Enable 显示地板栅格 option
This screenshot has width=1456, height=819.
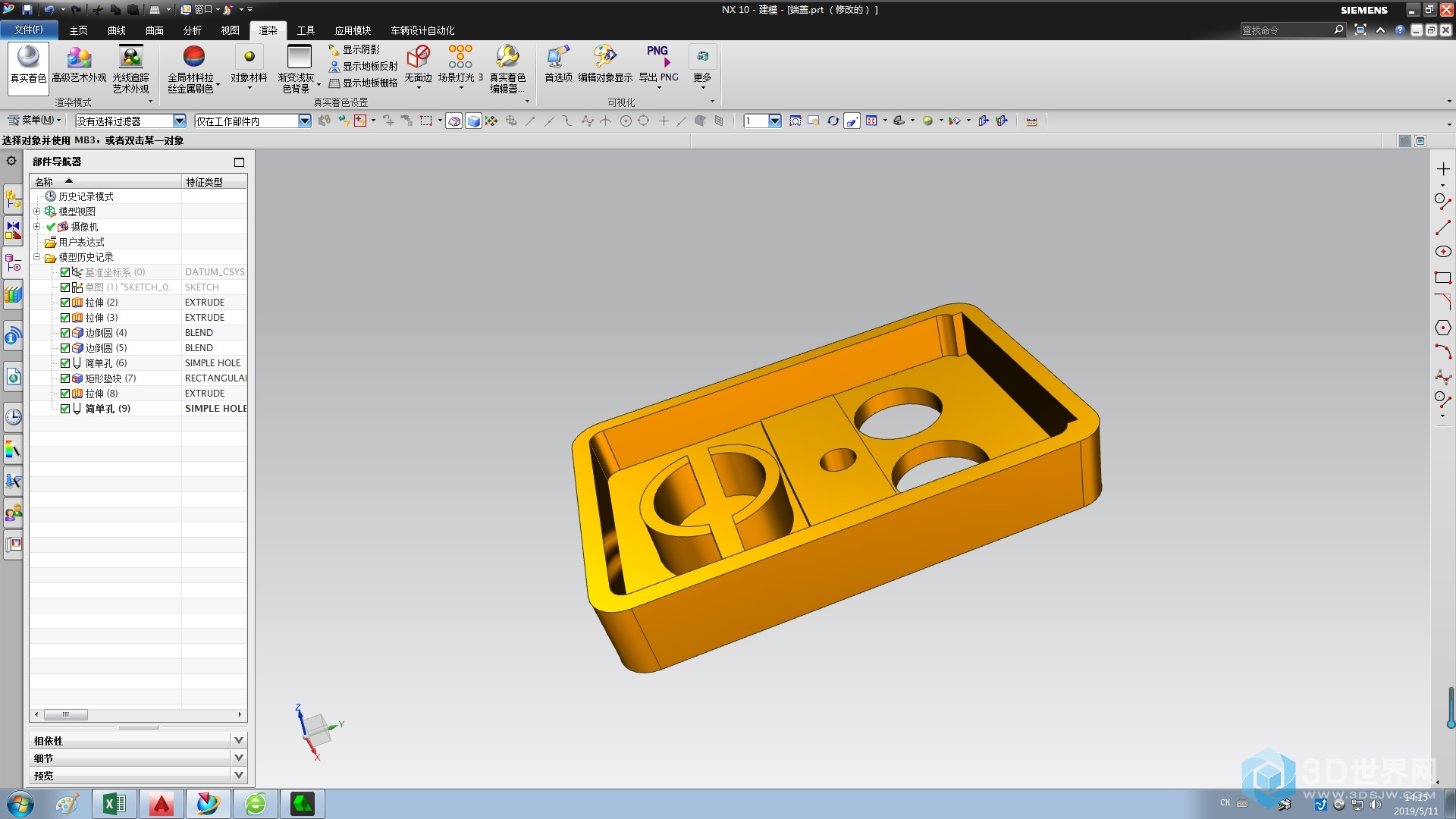[362, 83]
